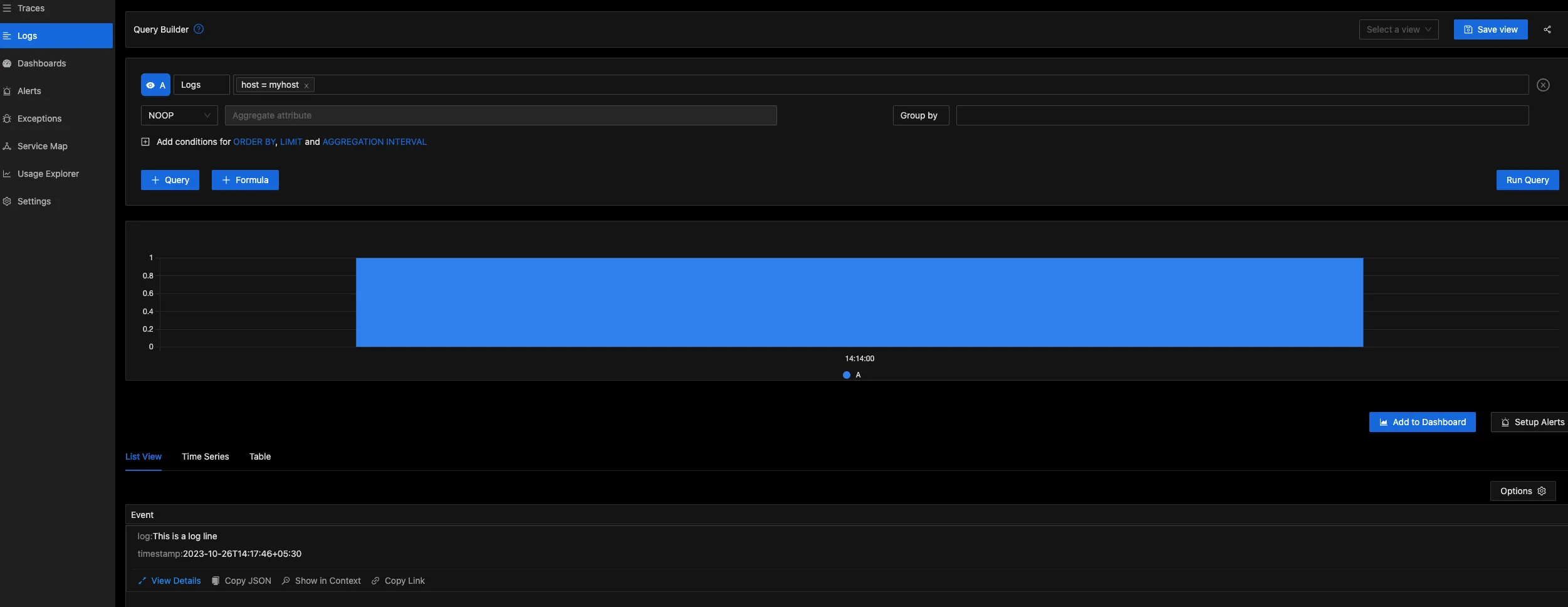Click the ORDER BY link
This screenshot has width=1568, height=607.
click(254, 142)
